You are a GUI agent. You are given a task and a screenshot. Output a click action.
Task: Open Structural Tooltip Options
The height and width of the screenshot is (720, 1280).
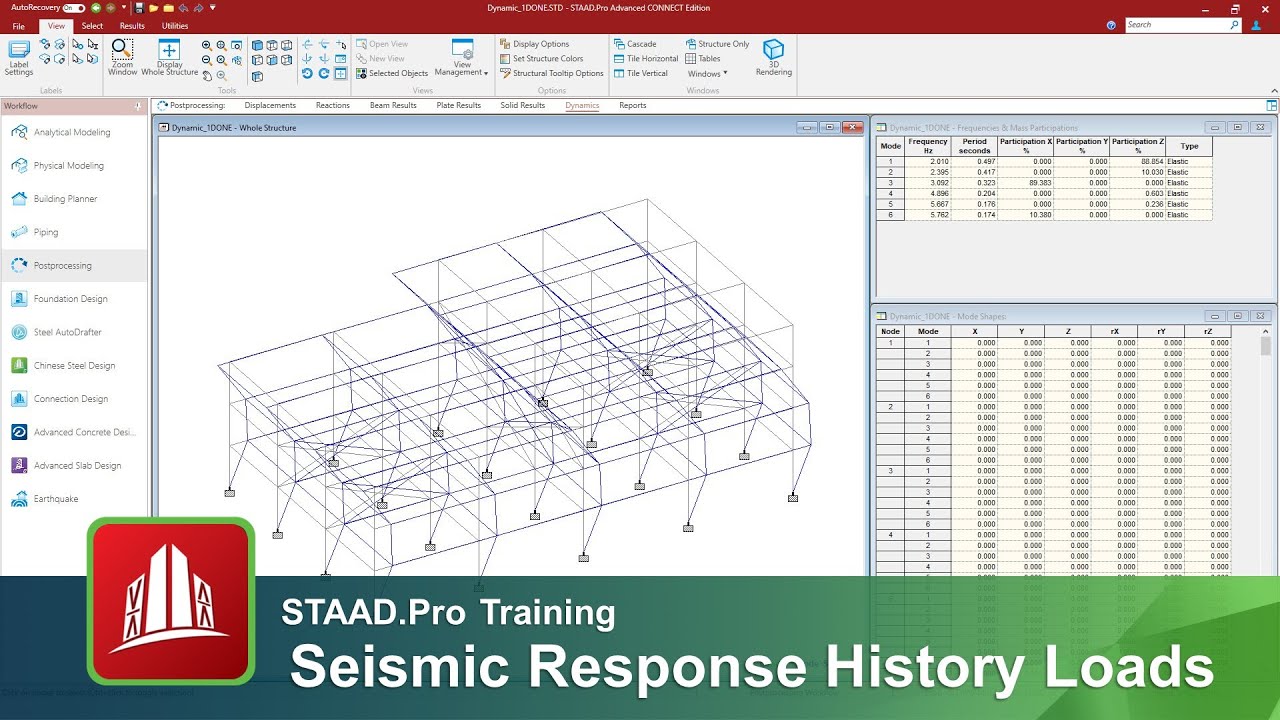[551, 73]
